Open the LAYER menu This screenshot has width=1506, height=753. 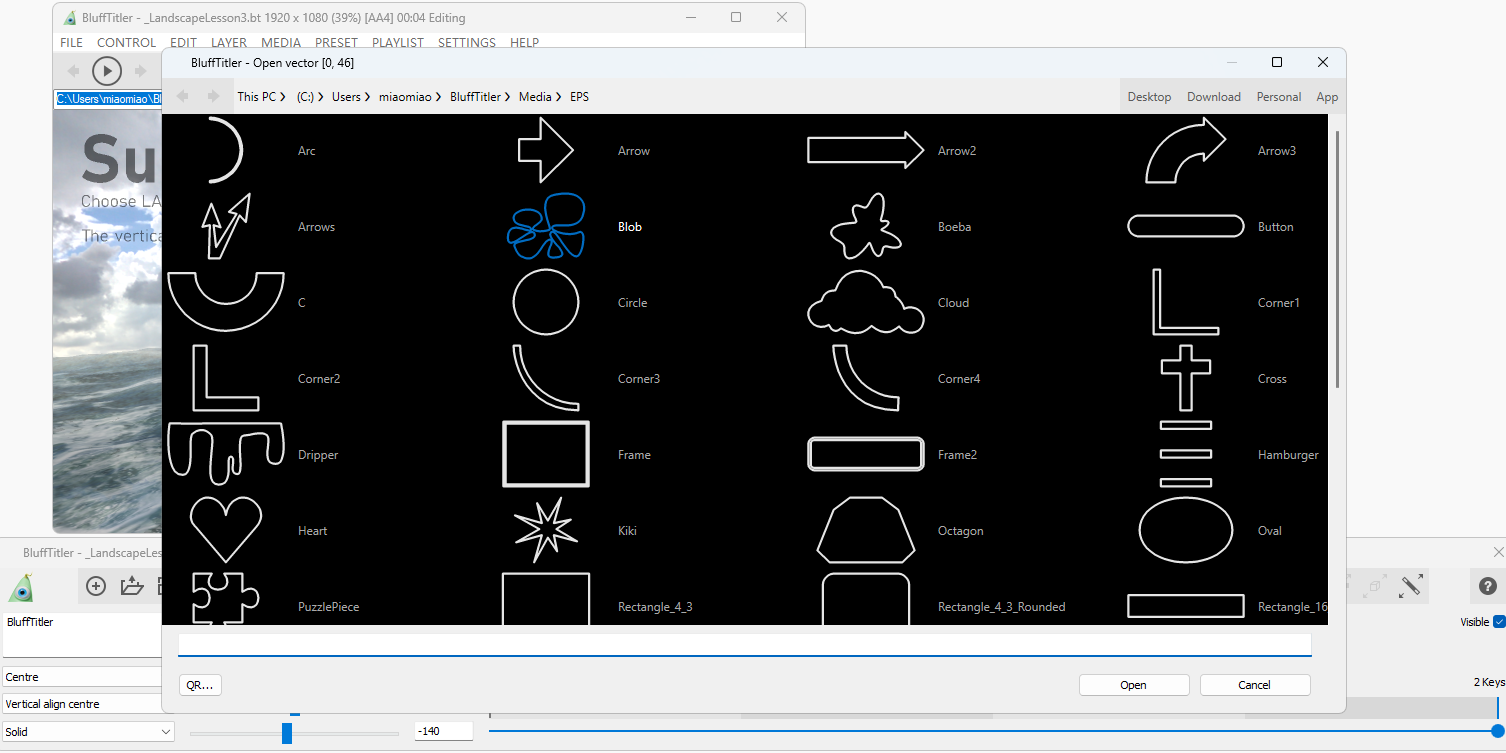(229, 43)
